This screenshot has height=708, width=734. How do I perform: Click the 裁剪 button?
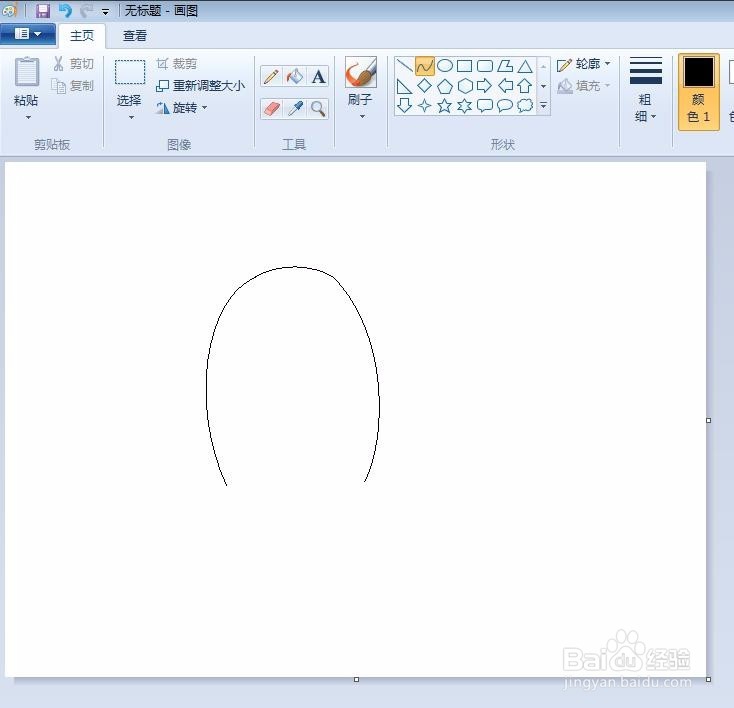(176, 64)
